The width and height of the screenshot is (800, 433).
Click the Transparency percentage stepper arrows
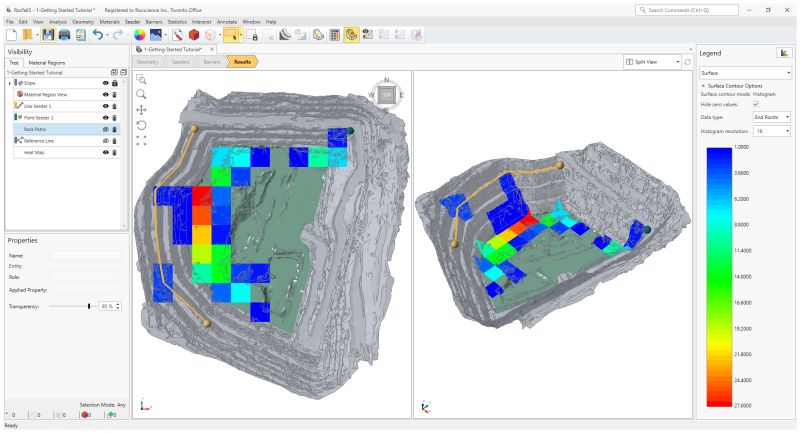coord(118,306)
